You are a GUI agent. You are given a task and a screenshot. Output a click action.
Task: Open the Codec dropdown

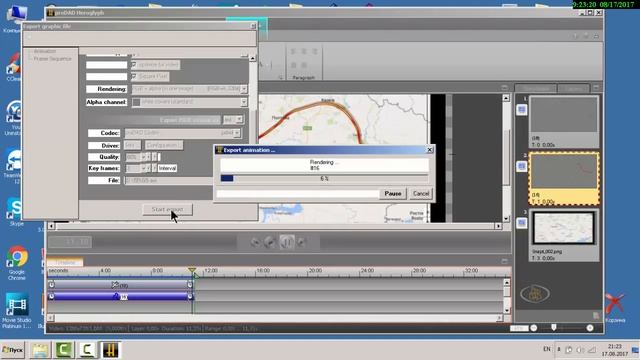click(x=237, y=133)
